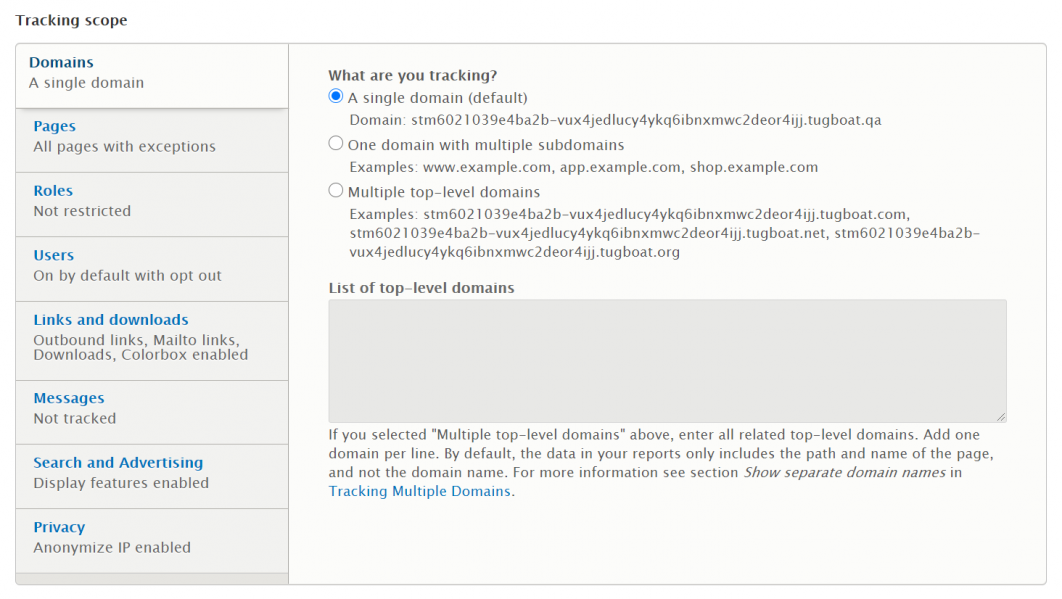Open the Domains vertical tab
Image resolution: width=1062 pixels, height=599 pixels.
[61, 63]
